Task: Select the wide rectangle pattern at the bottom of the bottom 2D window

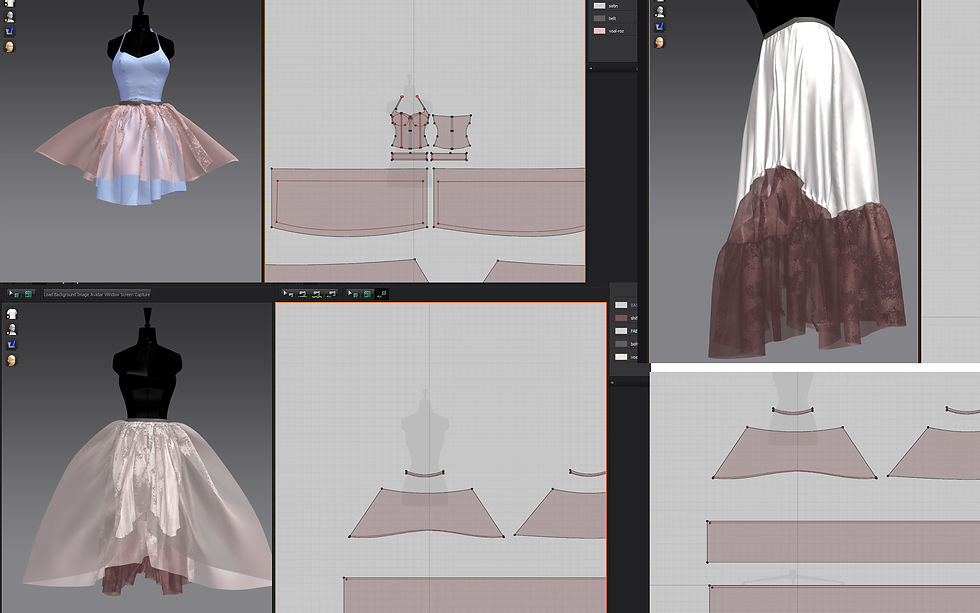Action: click(x=475, y=594)
